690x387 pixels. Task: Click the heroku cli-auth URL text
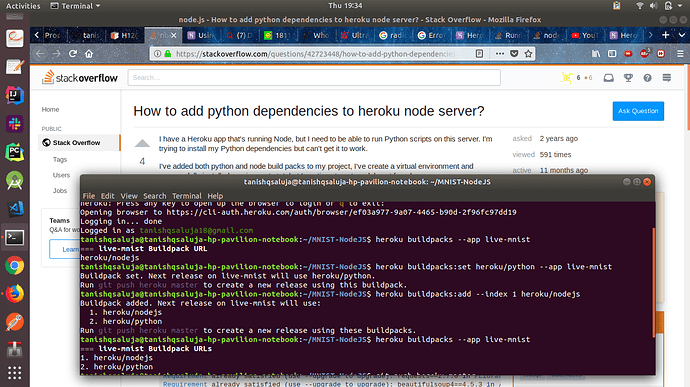(x=341, y=212)
